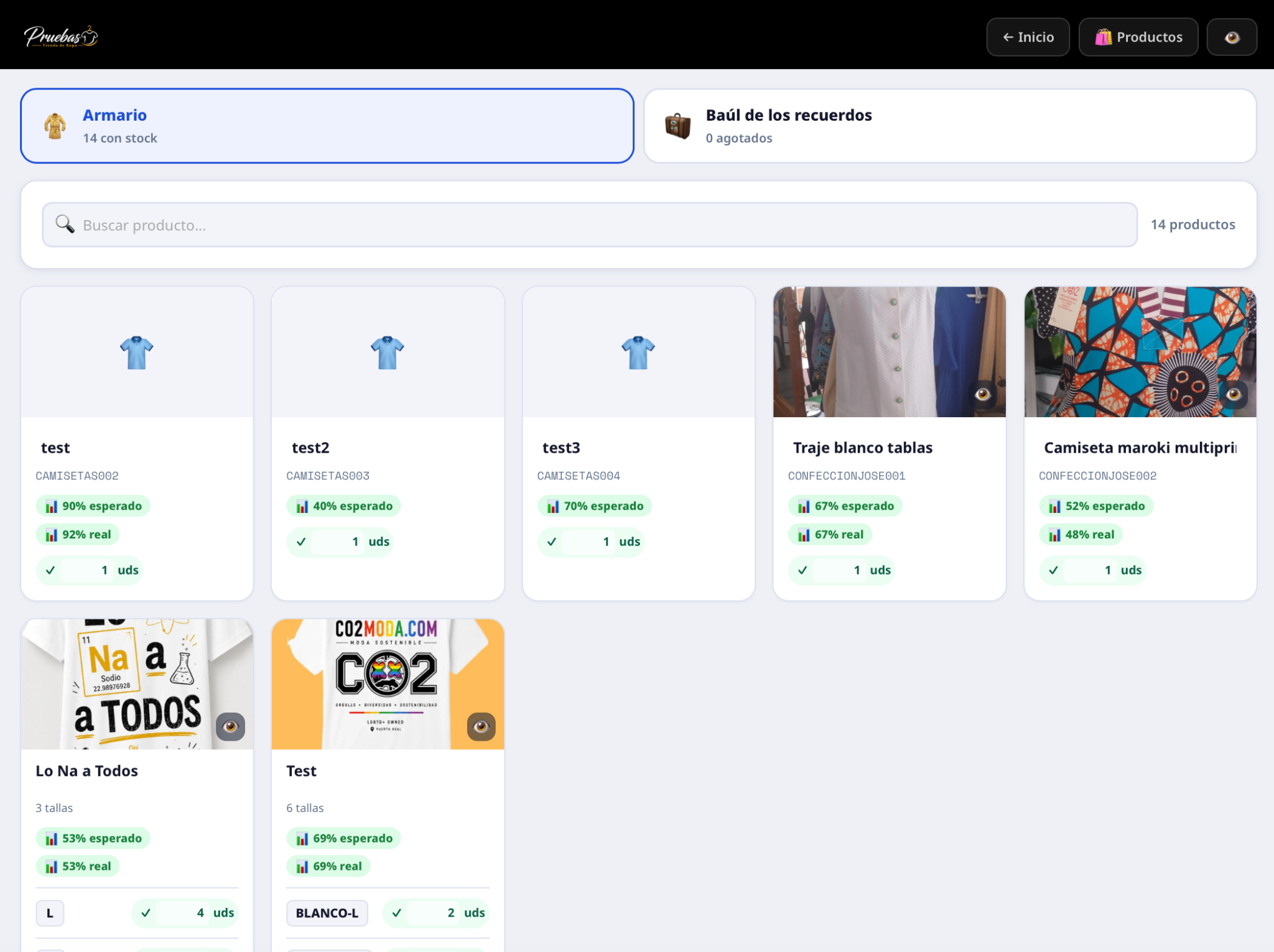Image resolution: width=1274 pixels, height=952 pixels.
Task: Select the L size tag on Lo Na a Todos
Action: tap(50, 913)
